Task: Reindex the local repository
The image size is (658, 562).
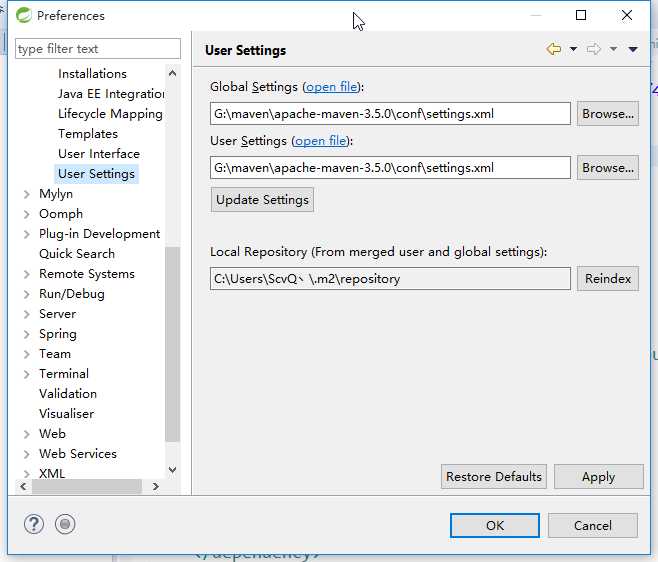Action: pos(608,279)
